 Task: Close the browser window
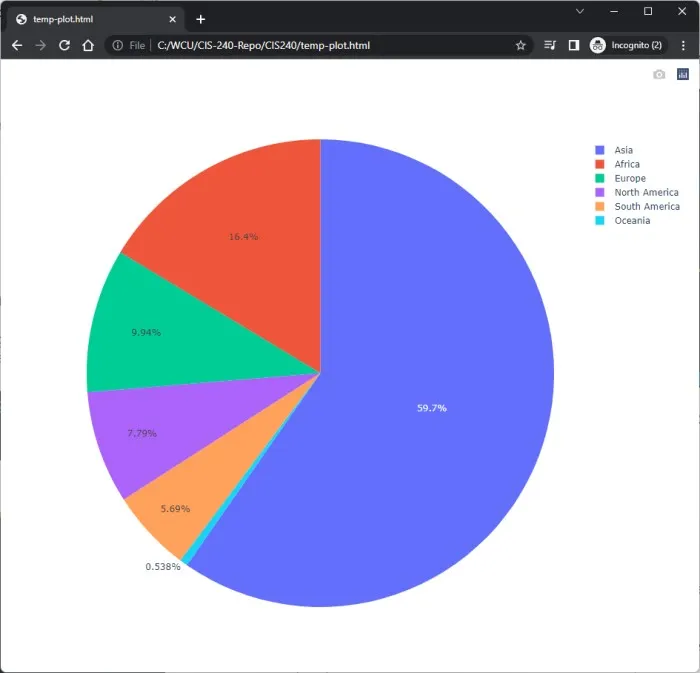pos(682,12)
